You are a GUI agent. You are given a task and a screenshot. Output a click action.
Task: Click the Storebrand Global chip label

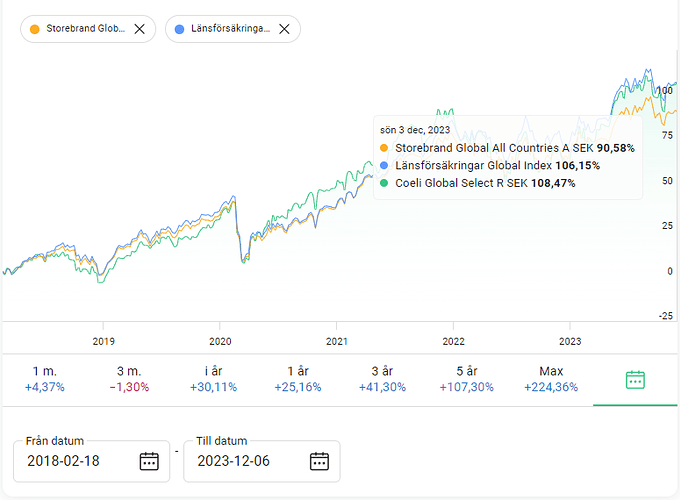[x=86, y=29]
